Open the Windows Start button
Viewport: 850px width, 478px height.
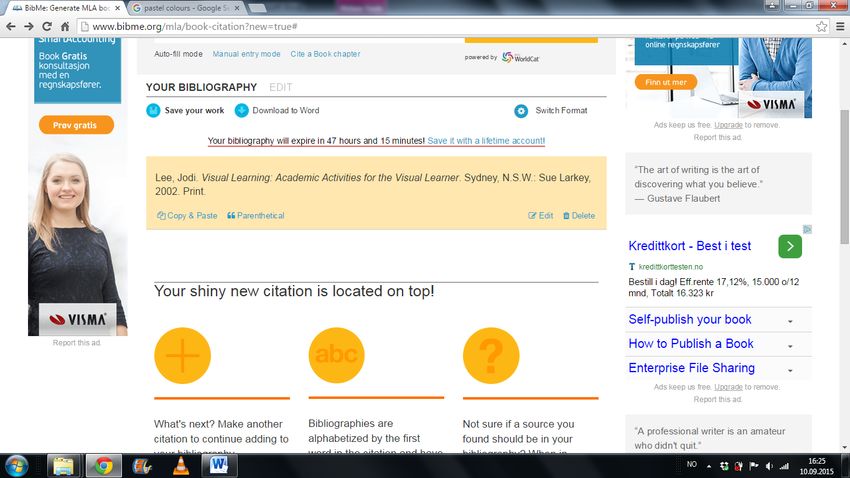point(16,466)
